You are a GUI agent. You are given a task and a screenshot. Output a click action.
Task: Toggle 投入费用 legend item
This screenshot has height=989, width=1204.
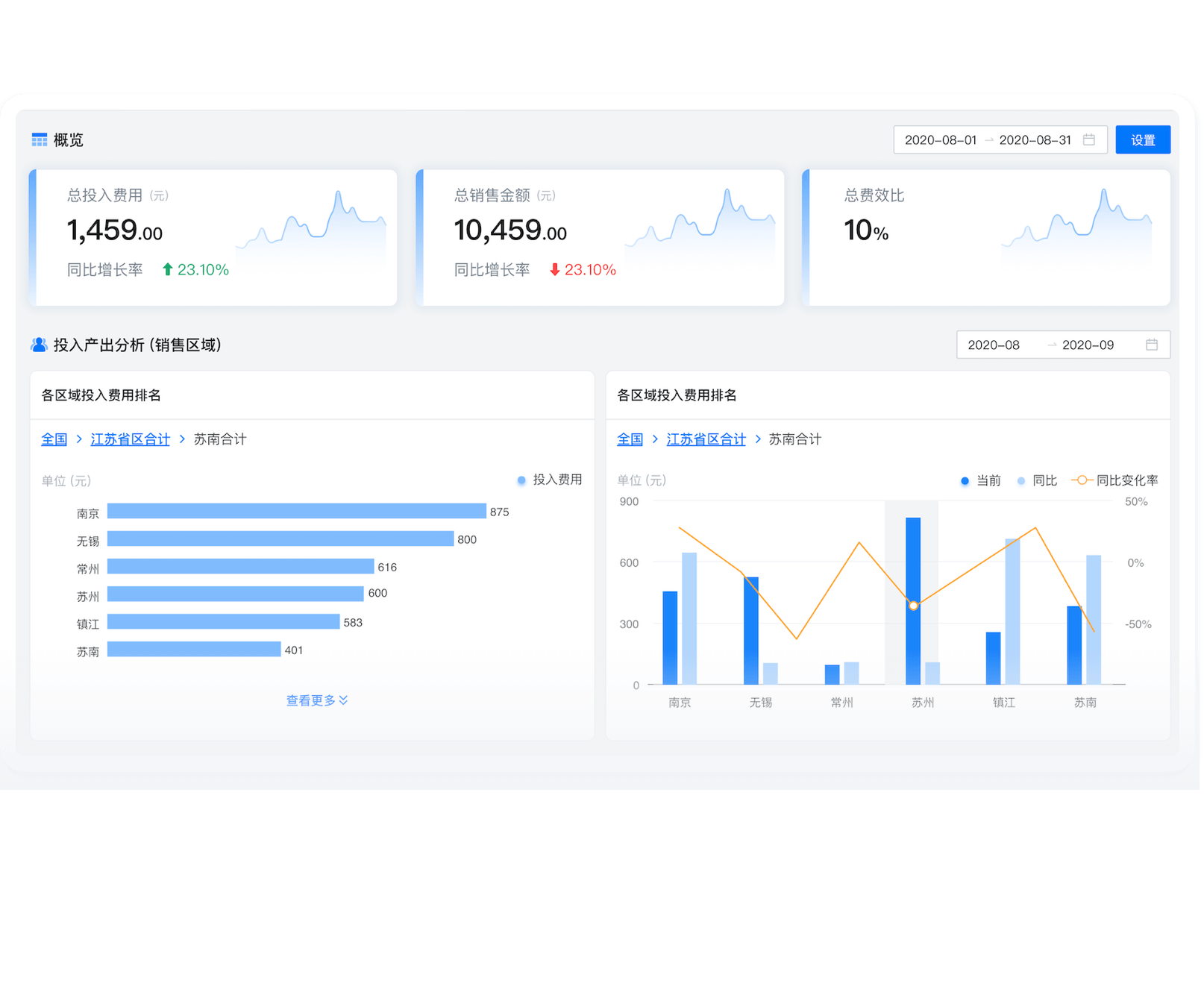click(x=550, y=480)
